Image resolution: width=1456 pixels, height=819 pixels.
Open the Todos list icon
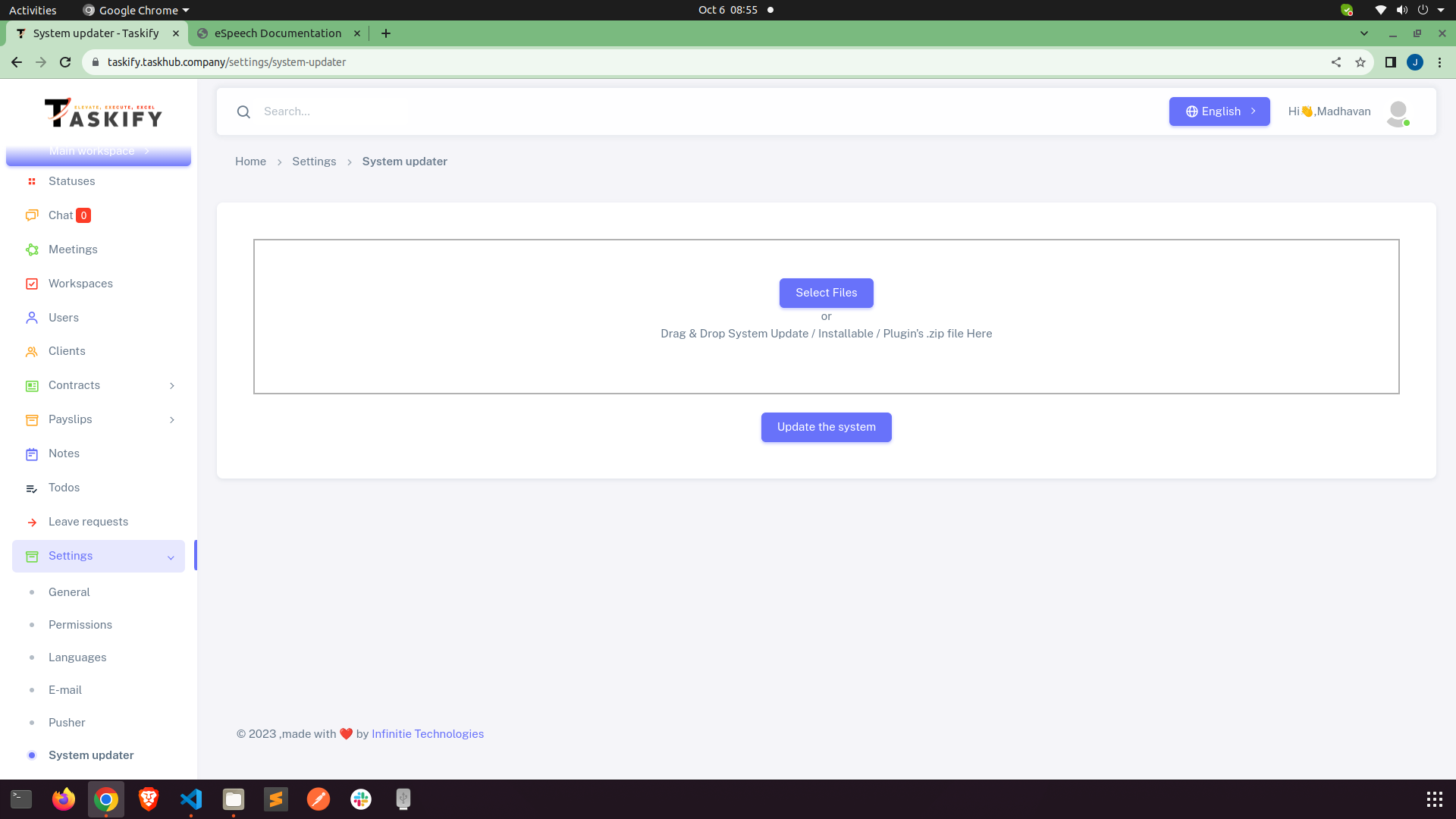coord(32,488)
